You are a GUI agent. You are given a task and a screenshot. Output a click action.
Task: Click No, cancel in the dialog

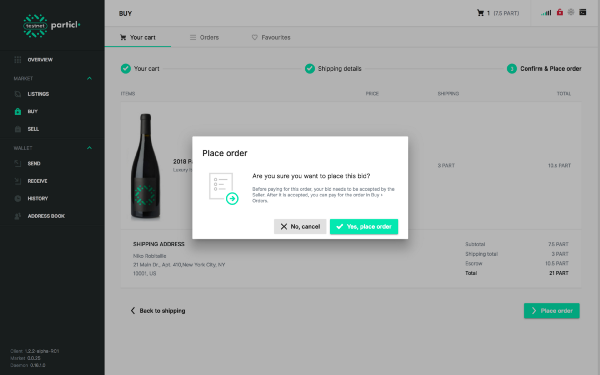click(300, 227)
